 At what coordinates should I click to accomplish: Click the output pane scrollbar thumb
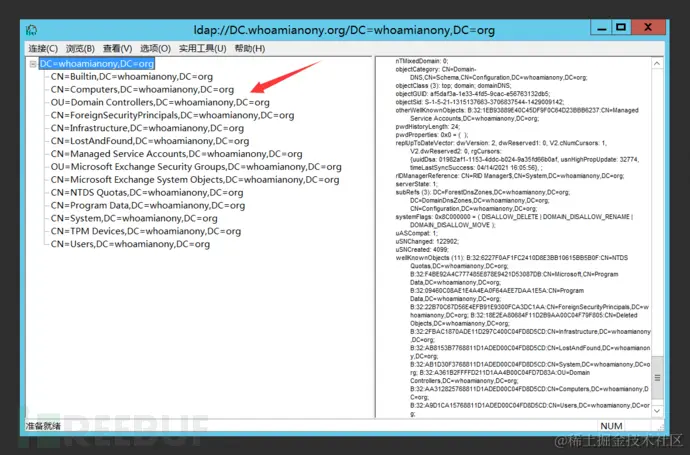[x=657, y=378]
